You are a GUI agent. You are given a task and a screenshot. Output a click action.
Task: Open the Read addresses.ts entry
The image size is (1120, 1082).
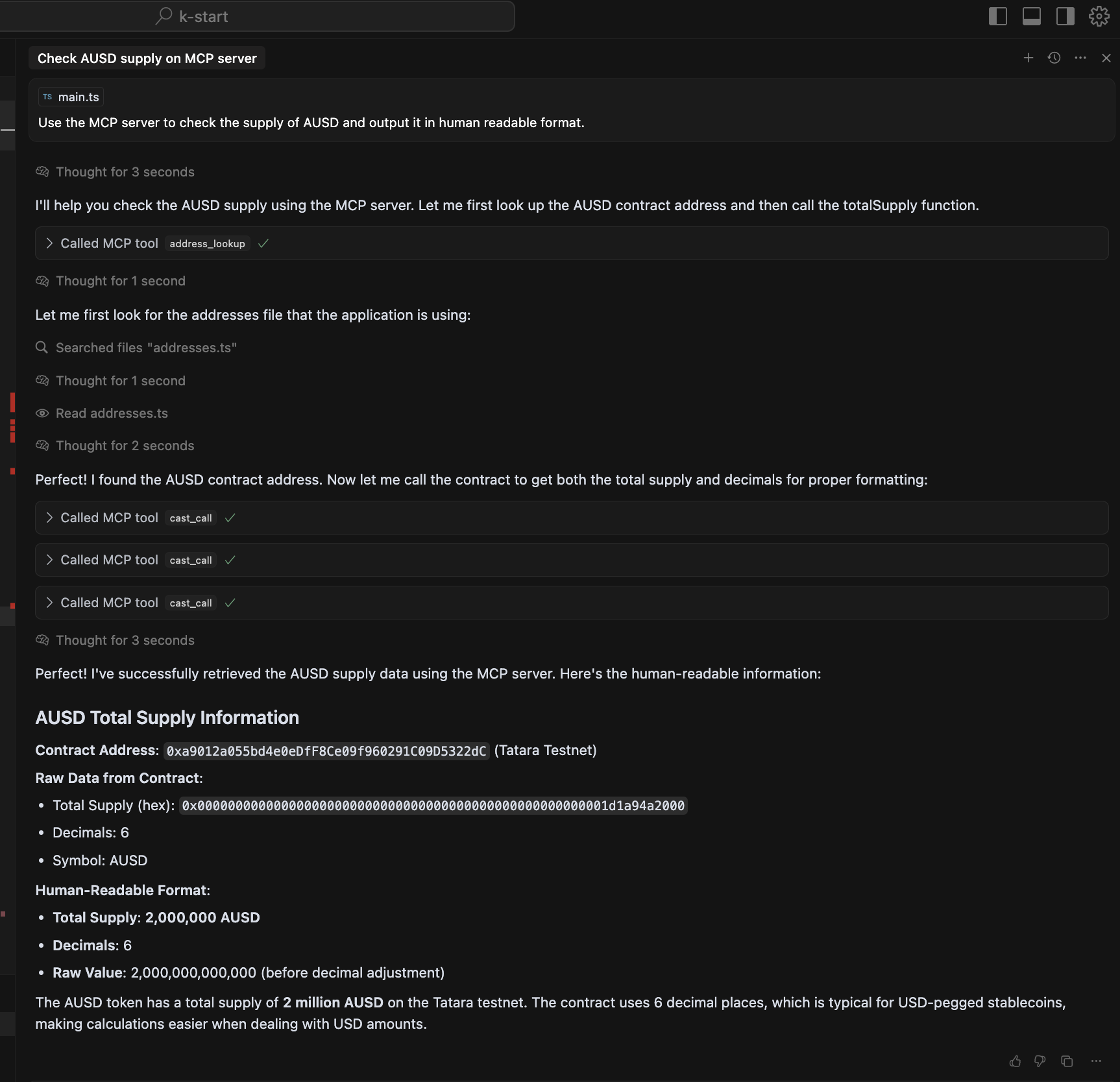click(x=112, y=413)
